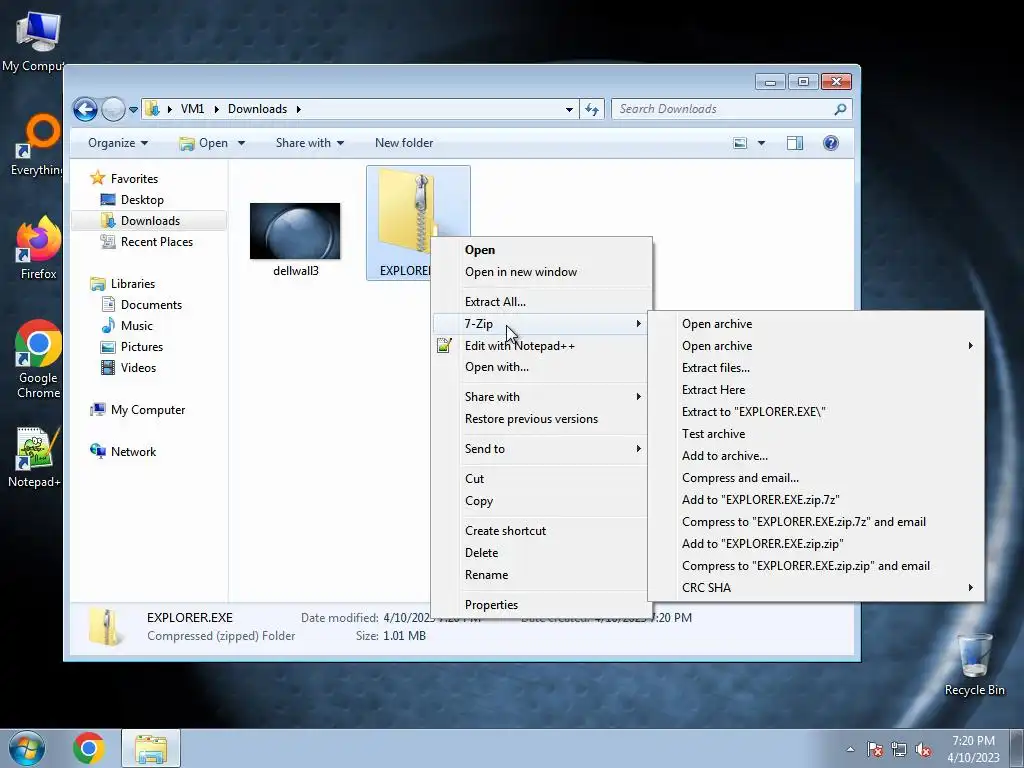The image size is (1024, 768).
Task: Choose Open in the context menu
Action: click(541, 250)
